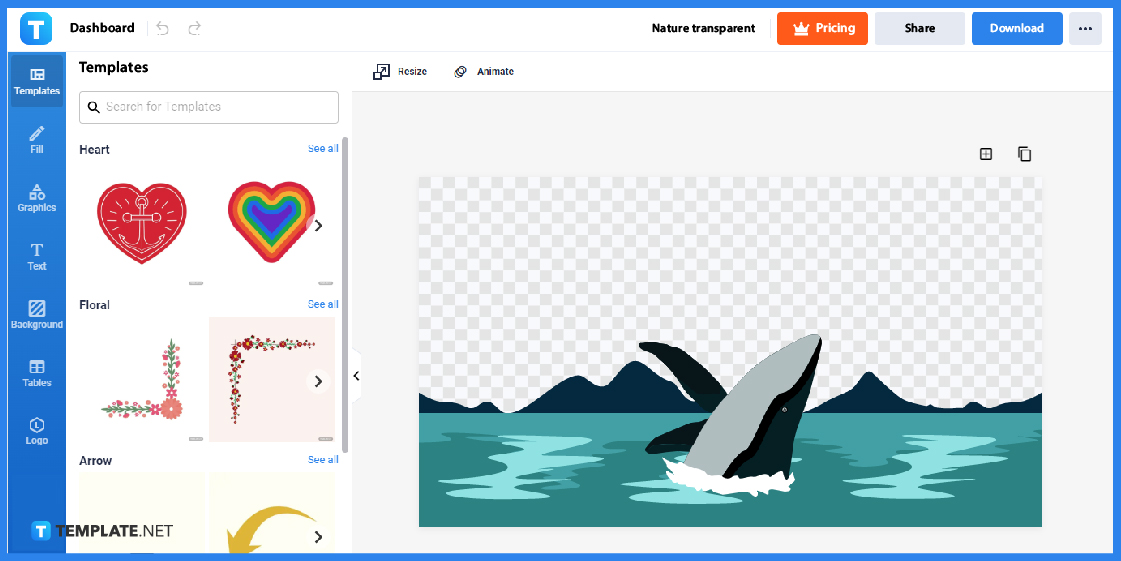
Task: Collapse the templates side panel
Action: click(356, 376)
